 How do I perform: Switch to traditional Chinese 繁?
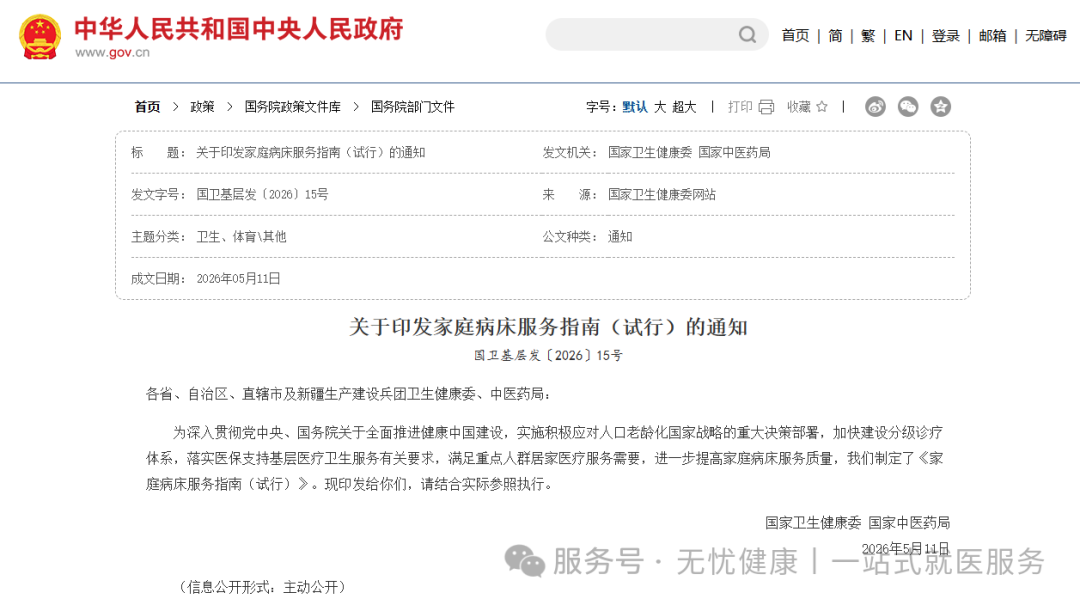point(868,36)
